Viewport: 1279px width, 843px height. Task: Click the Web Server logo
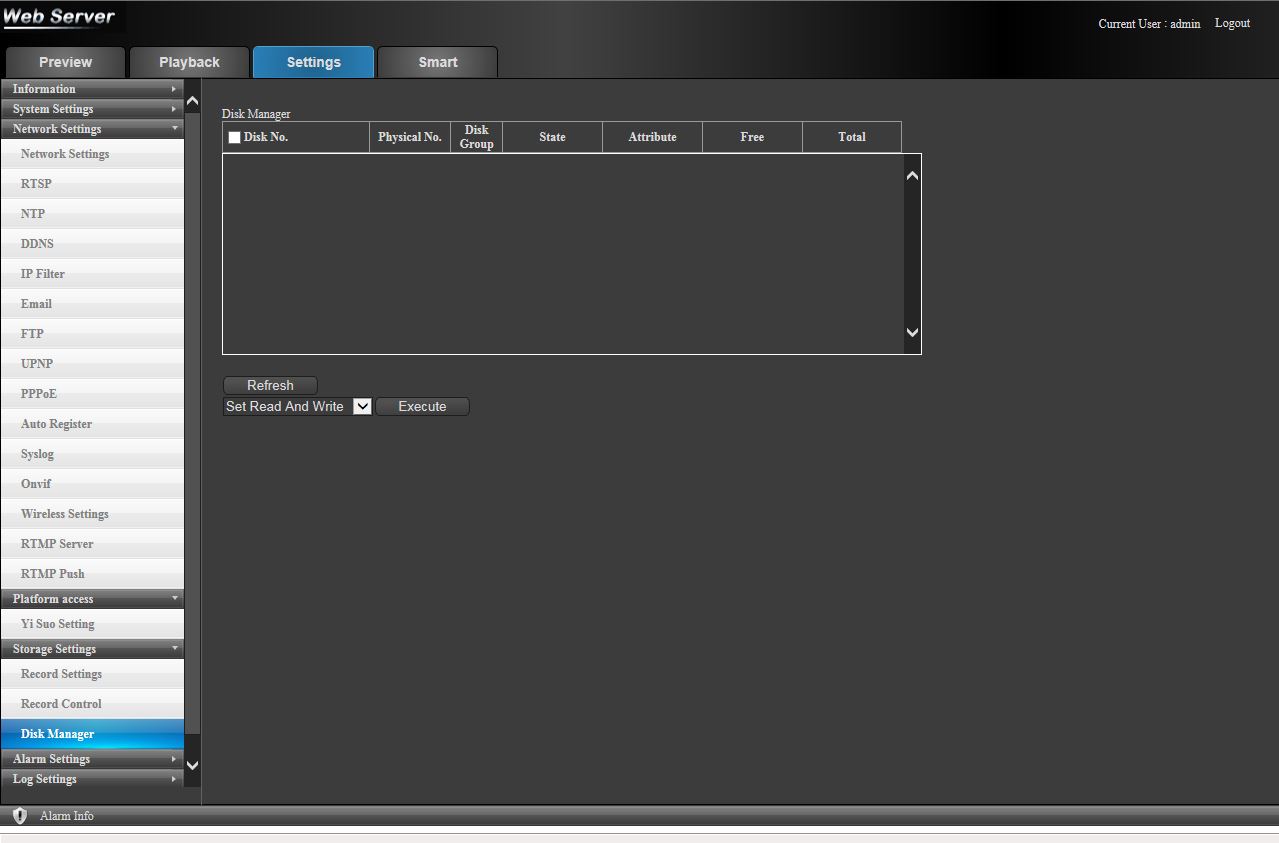pyautogui.click(x=59, y=17)
